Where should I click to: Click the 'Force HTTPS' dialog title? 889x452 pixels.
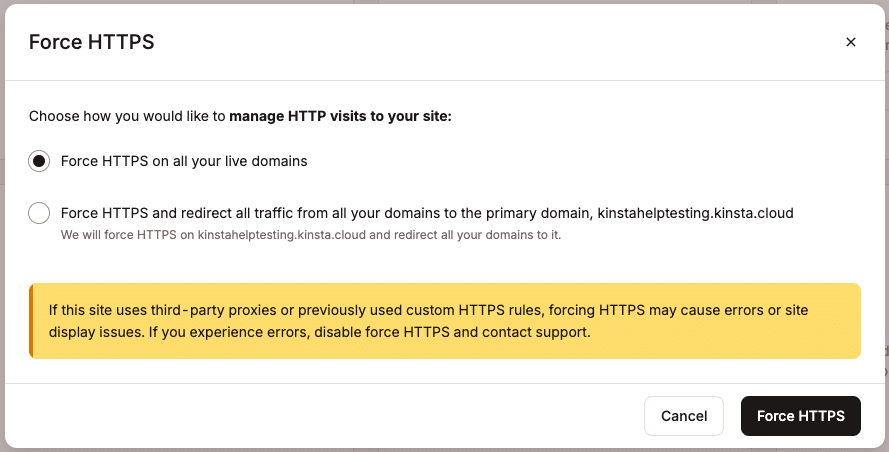[91, 42]
